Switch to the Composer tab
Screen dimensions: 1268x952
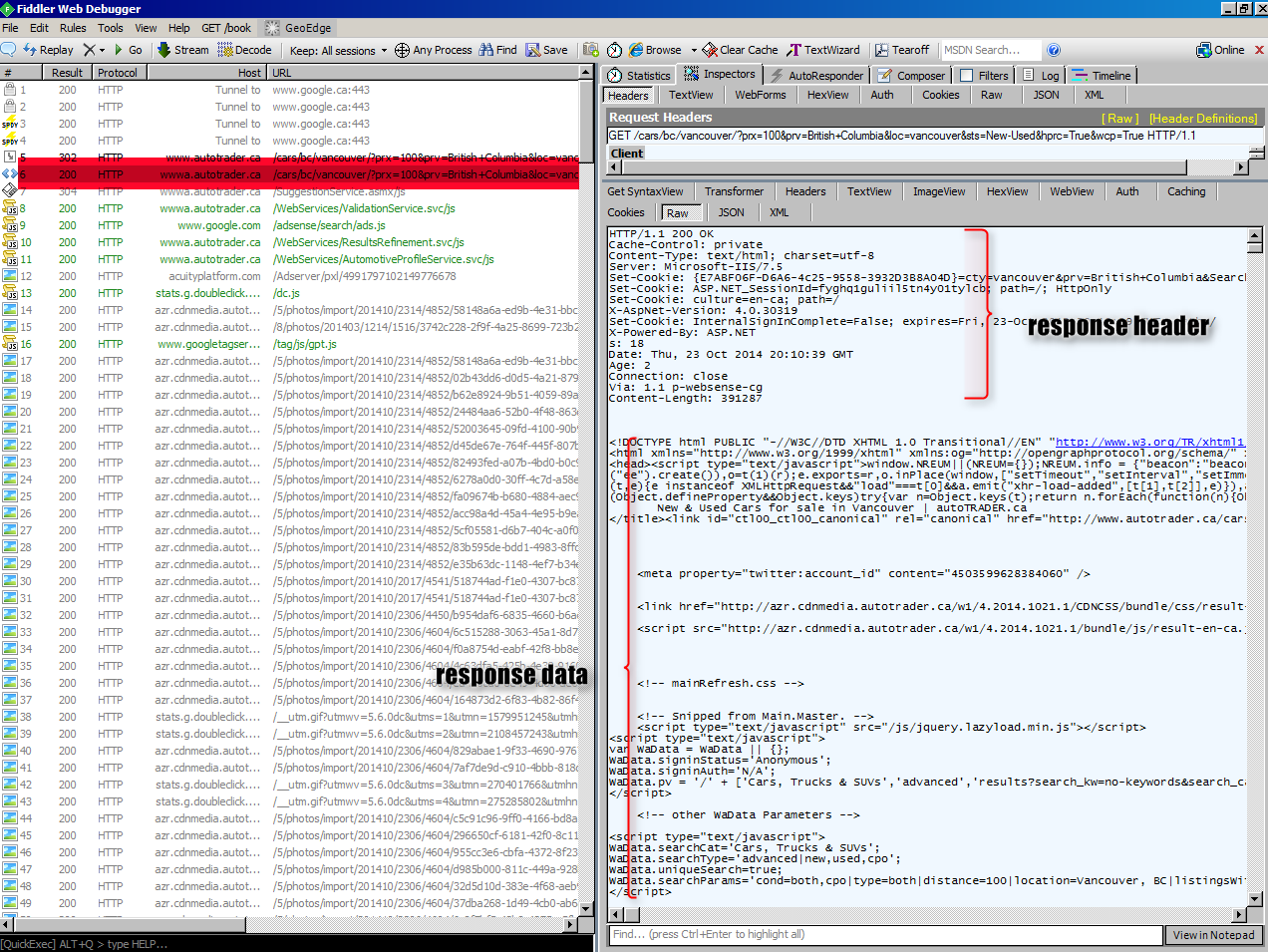pos(910,74)
